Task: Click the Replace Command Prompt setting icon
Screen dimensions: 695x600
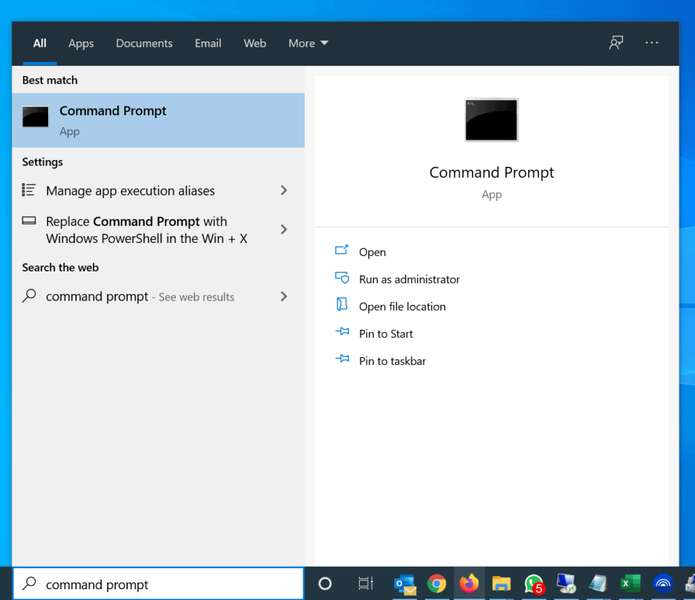Action: [29, 221]
